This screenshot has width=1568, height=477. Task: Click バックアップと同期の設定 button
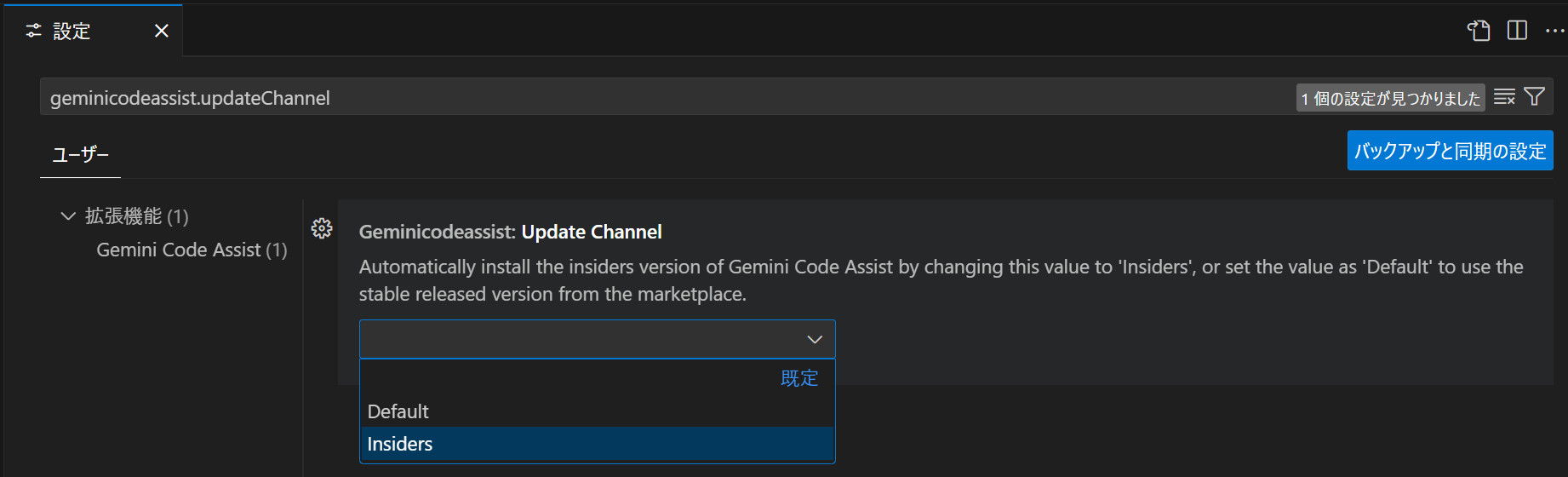[x=1451, y=151]
